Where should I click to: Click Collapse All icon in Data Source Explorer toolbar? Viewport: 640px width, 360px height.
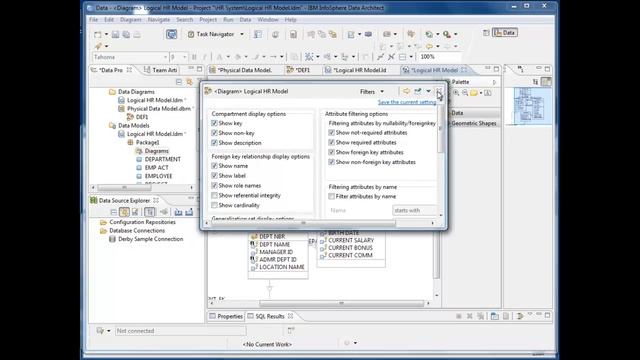coord(113,212)
